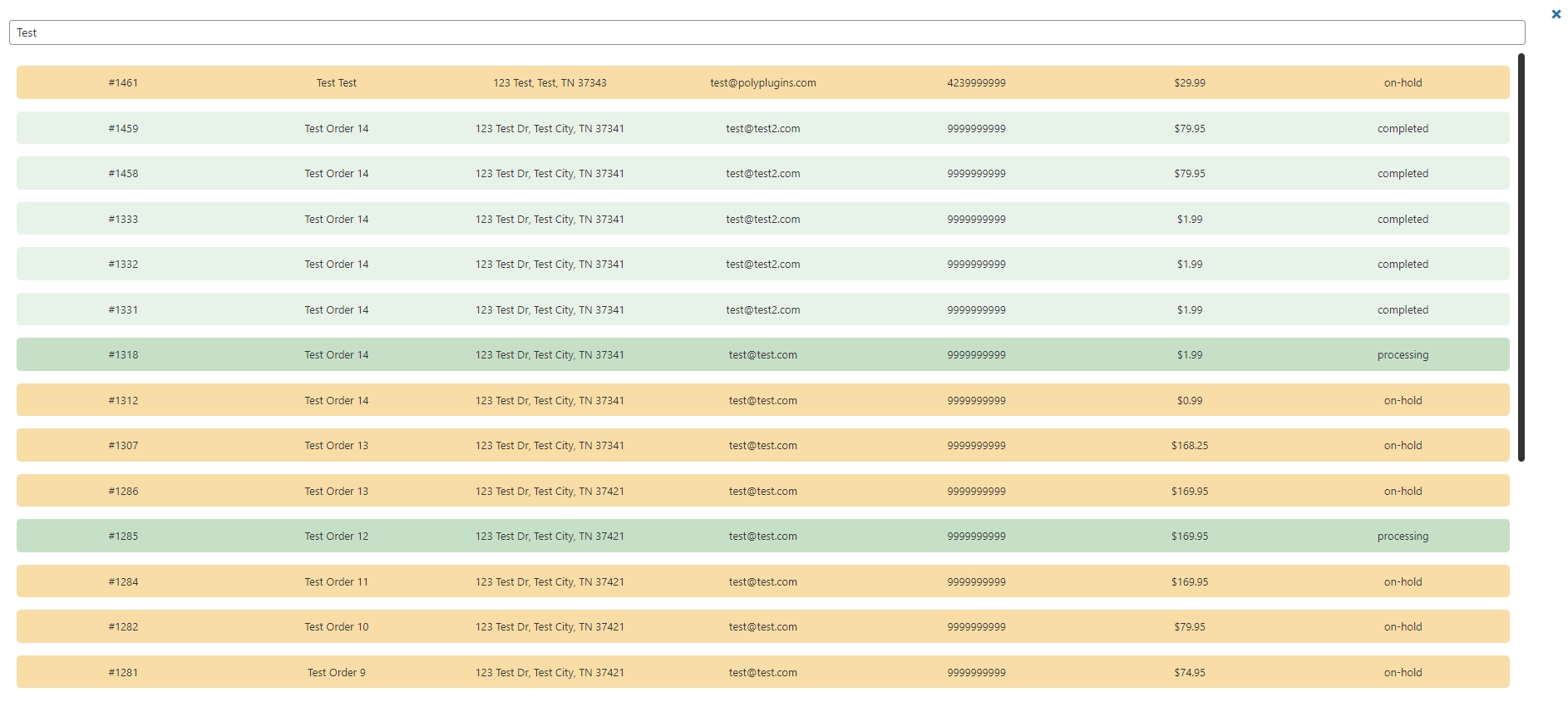Open order #1307
Viewport: 1568px width, 722px height.
click(x=762, y=445)
